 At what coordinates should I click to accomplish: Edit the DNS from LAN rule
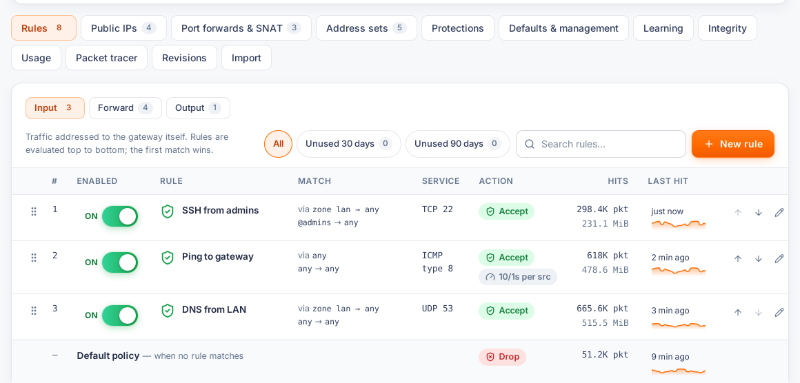point(779,312)
